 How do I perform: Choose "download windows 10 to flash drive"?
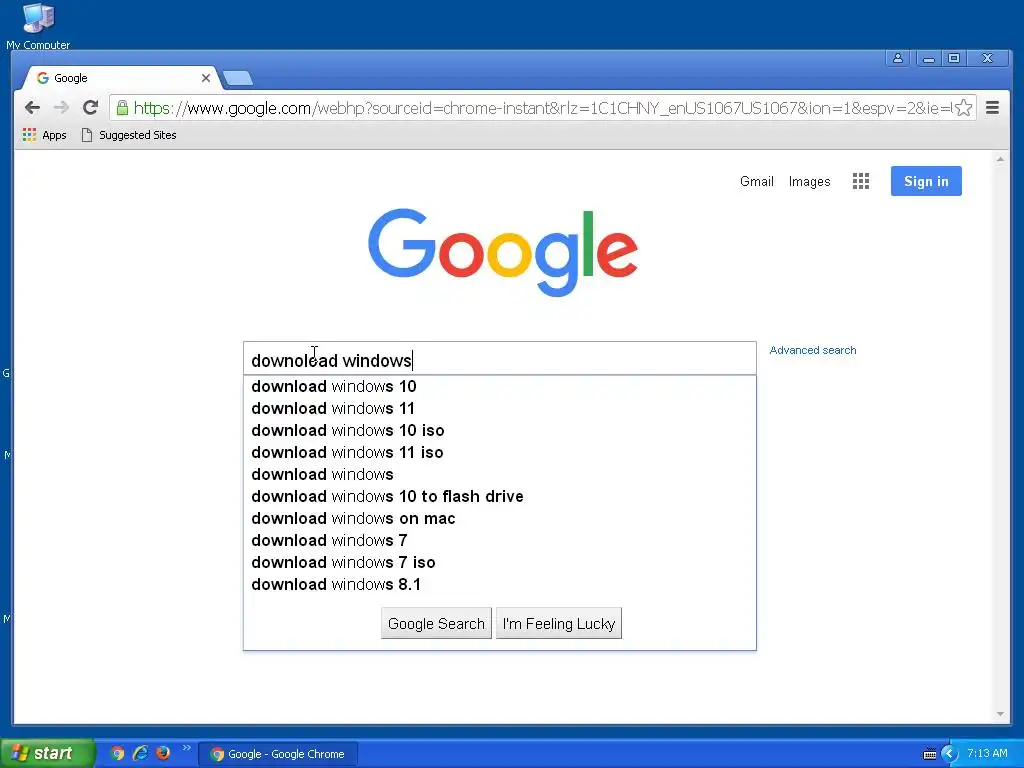point(500,496)
